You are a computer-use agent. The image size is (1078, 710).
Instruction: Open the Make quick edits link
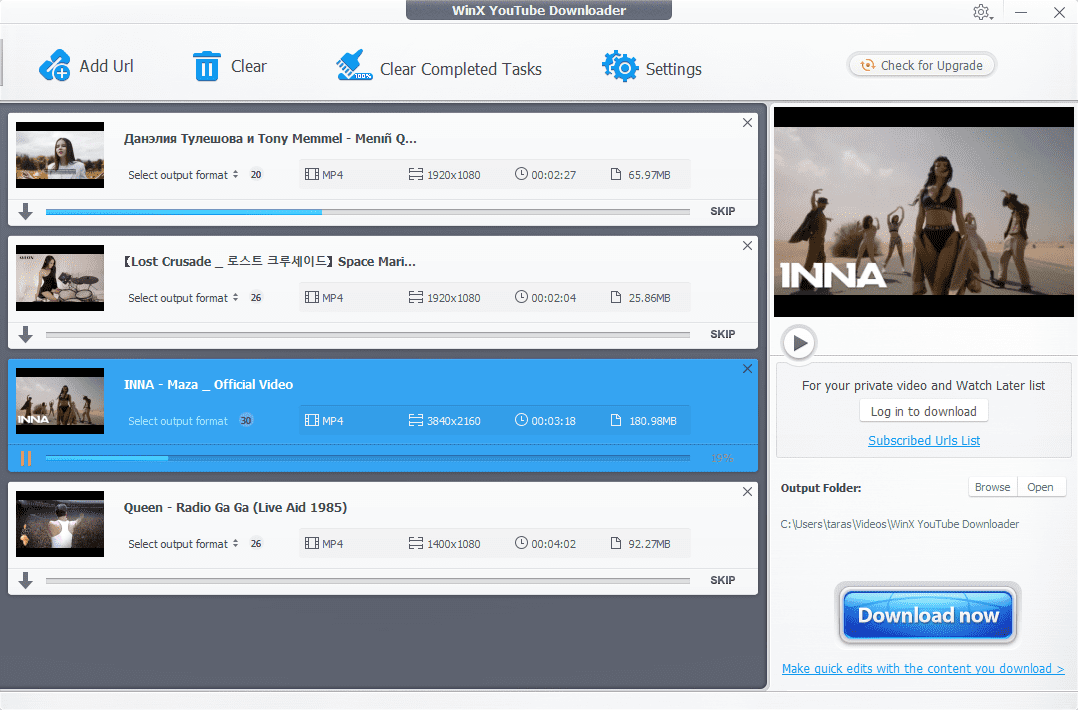coord(923,669)
